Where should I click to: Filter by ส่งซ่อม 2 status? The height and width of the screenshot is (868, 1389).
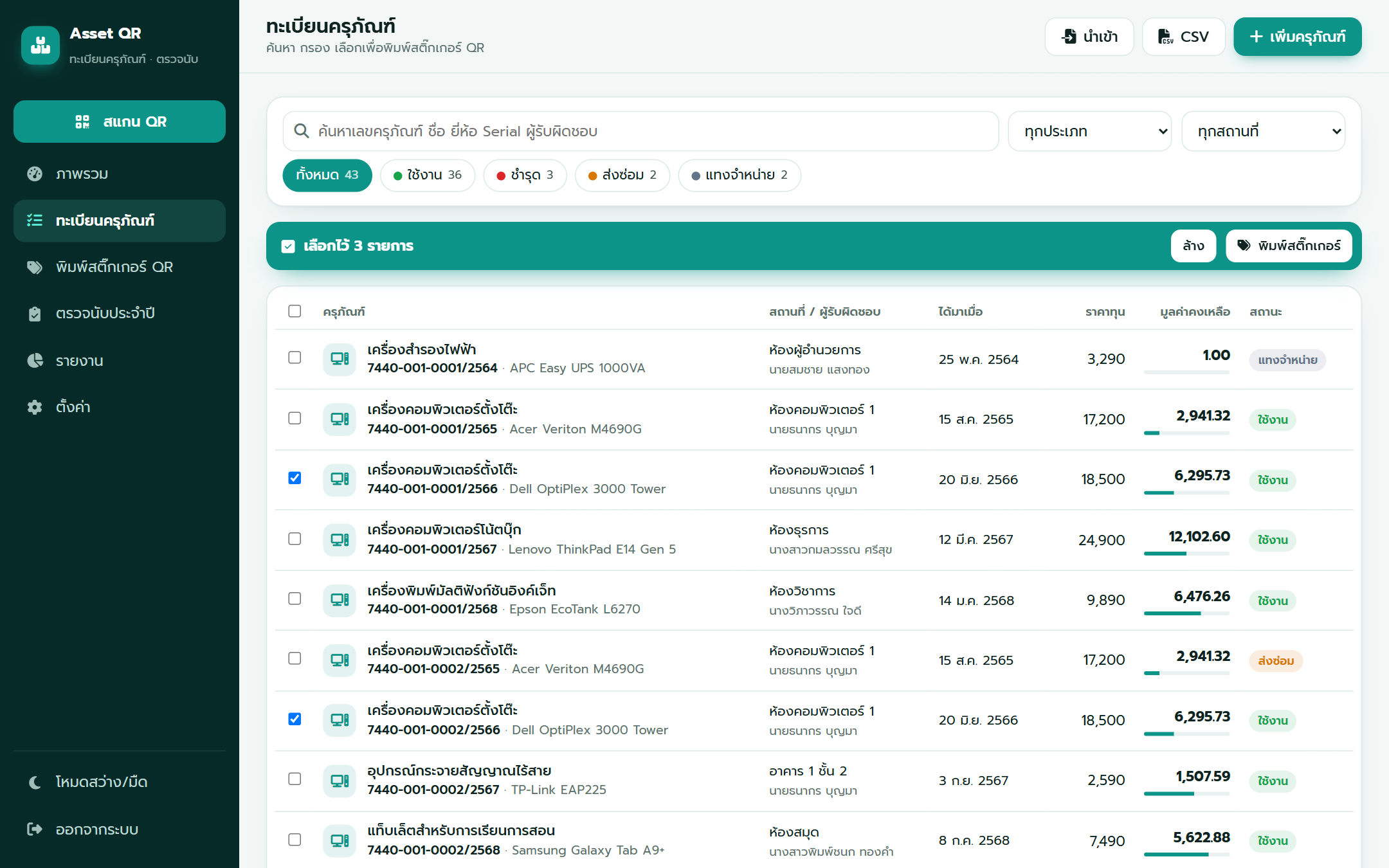coord(622,175)
